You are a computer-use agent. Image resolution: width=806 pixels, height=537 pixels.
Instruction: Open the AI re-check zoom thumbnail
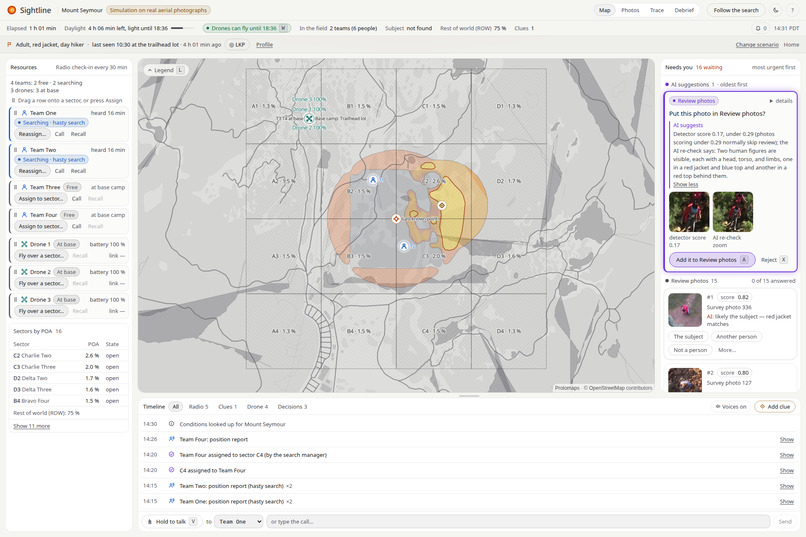(x=732, y=212)
